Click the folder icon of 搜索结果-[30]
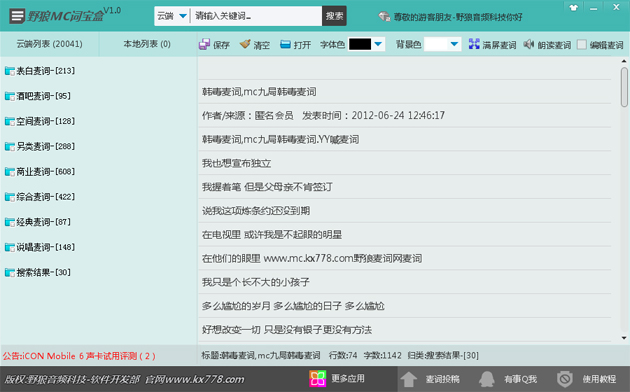The image size is (630, 392). pos(10,273)
